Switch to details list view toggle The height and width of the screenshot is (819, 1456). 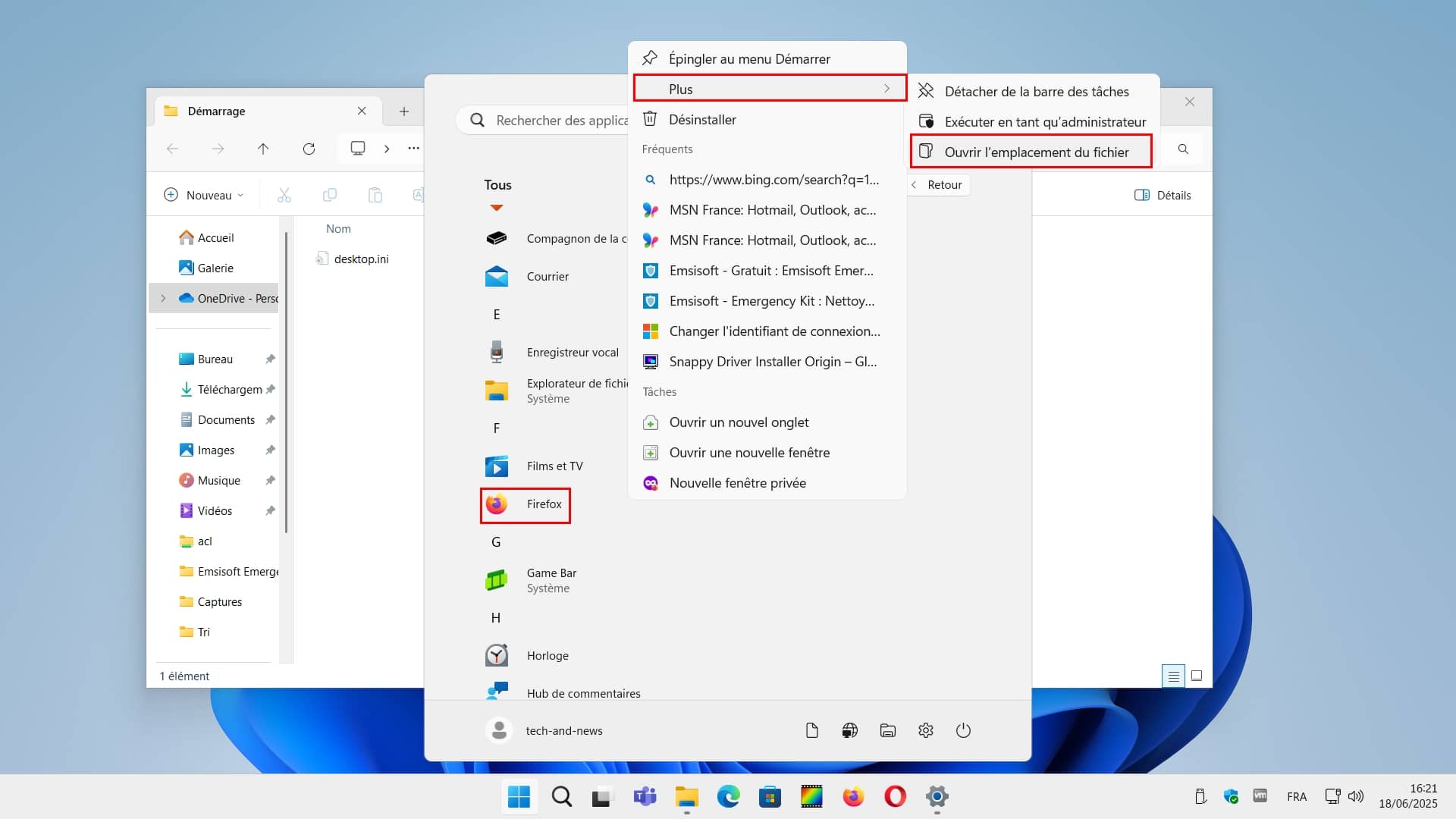click(1173, 676)
